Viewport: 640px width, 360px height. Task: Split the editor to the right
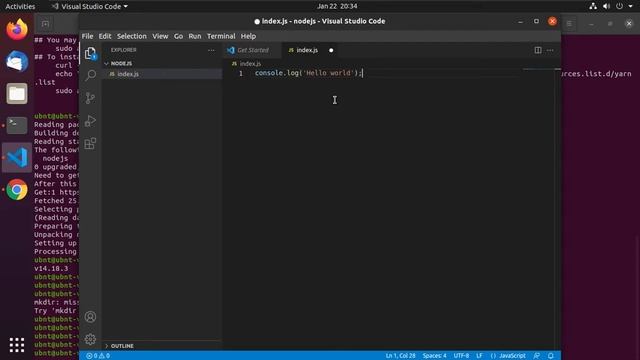pyautogui.click(x=538, y=50)
